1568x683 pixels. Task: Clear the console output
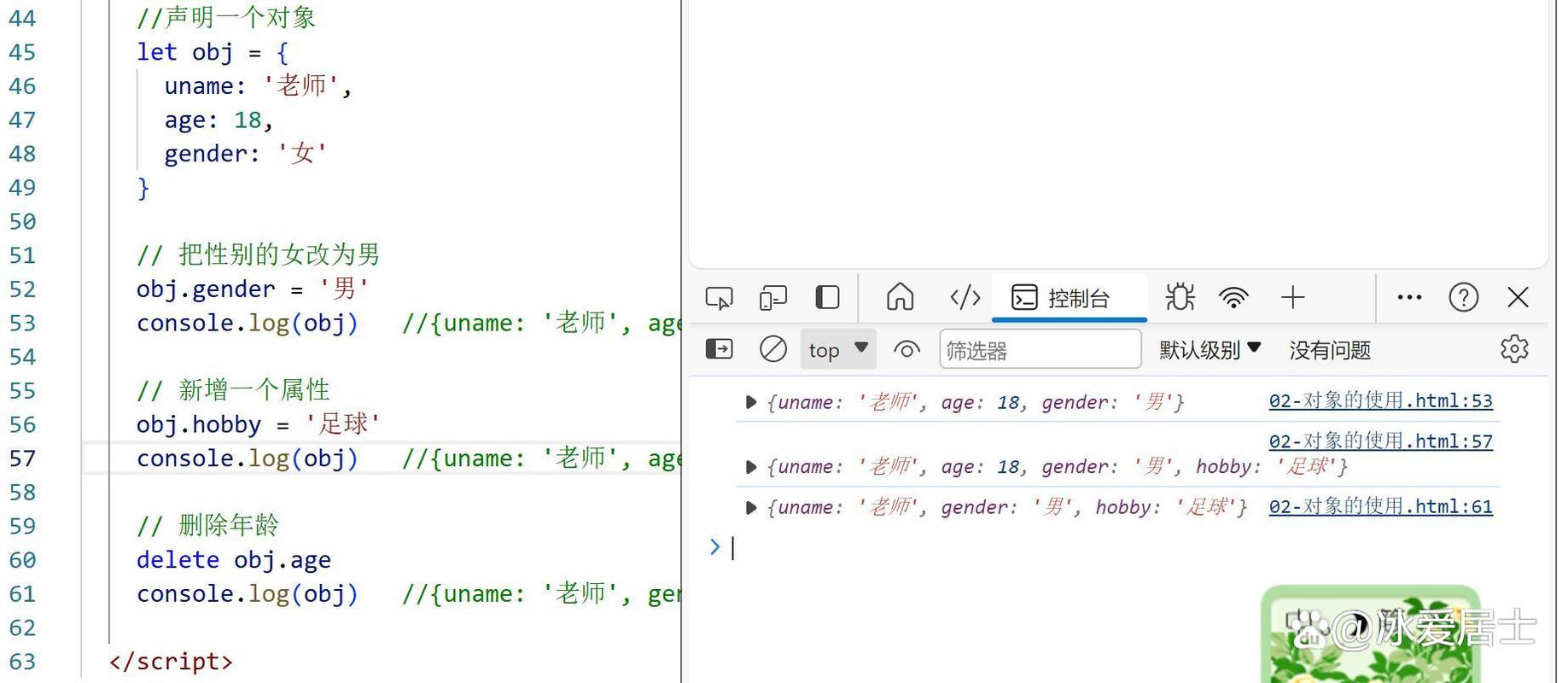click(772, 349)
